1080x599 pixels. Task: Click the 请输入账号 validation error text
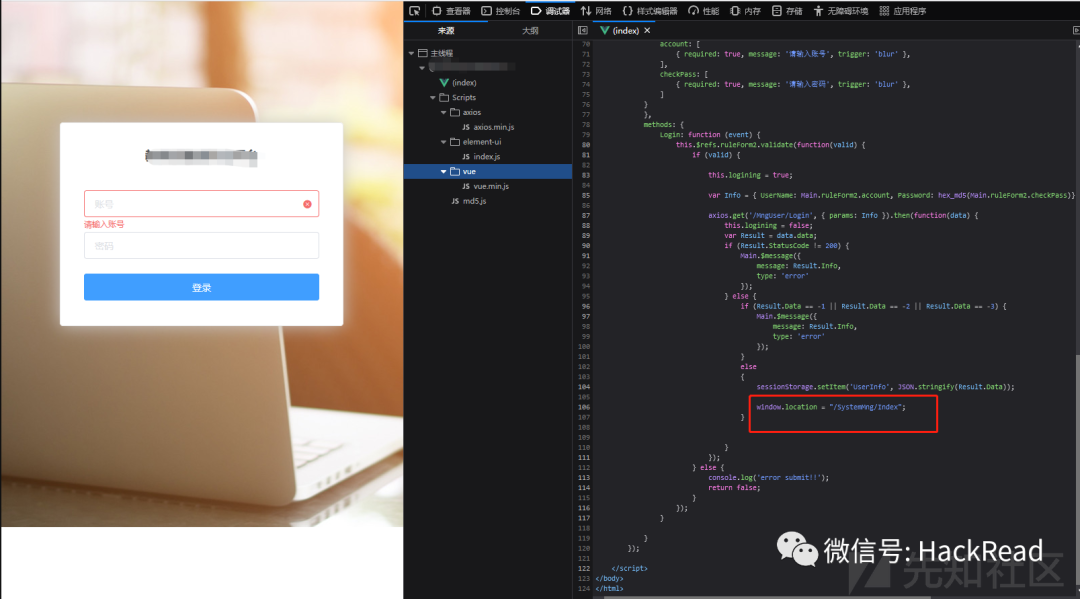(x=104, y=224)
